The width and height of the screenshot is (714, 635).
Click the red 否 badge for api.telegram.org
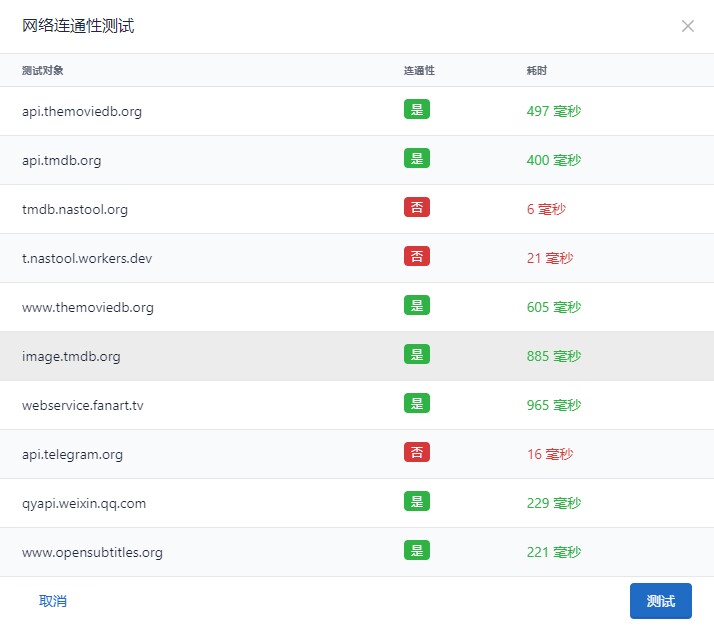[417, 452]
